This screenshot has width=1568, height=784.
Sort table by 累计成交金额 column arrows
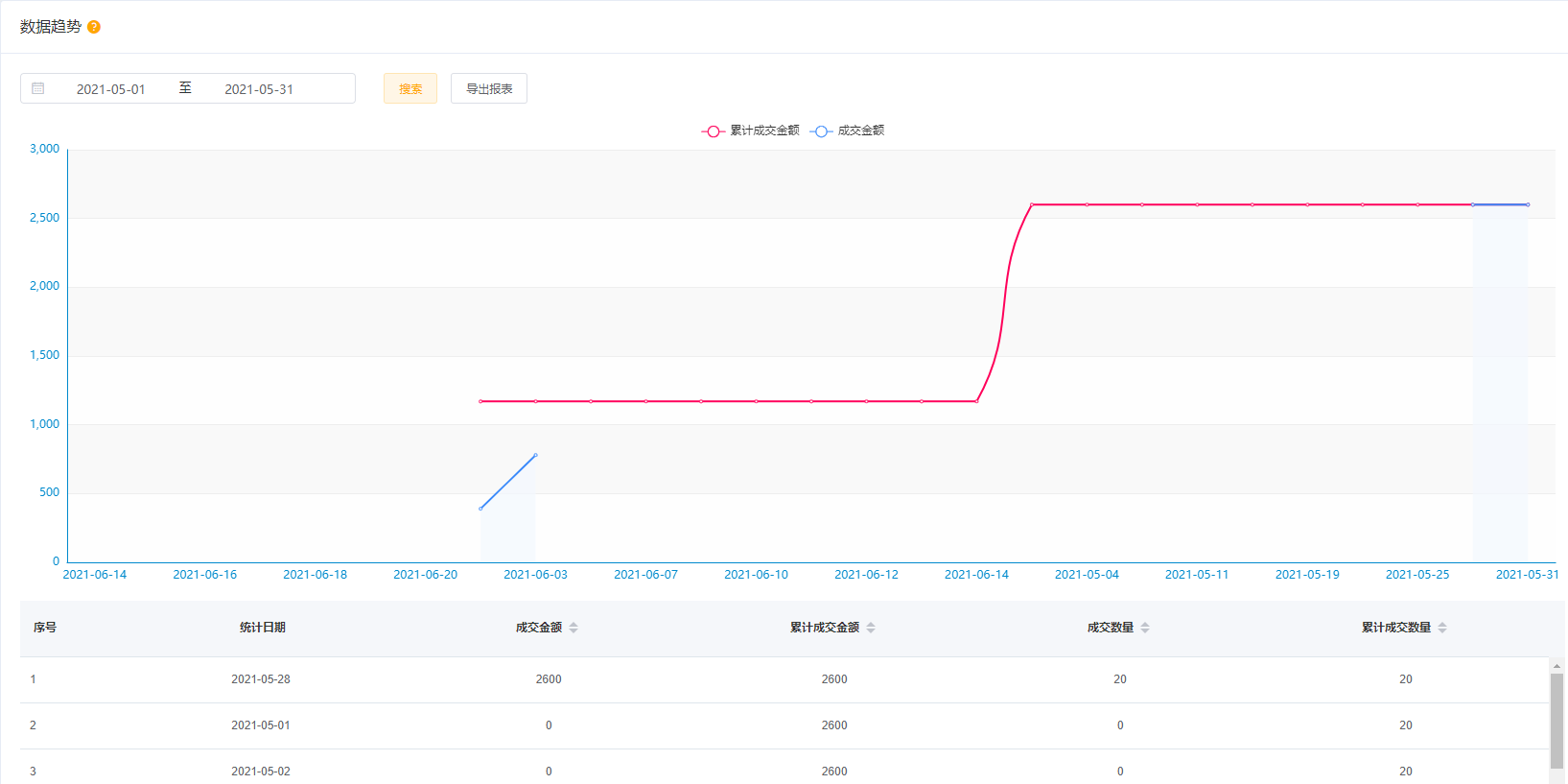(x=871, y=628)
